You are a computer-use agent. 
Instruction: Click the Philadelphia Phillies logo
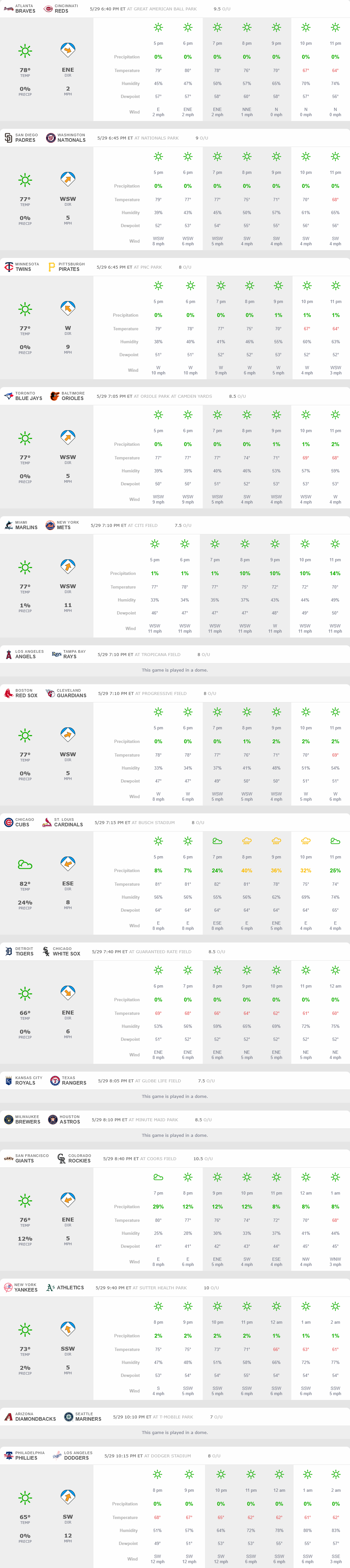tap(8, 1455)
